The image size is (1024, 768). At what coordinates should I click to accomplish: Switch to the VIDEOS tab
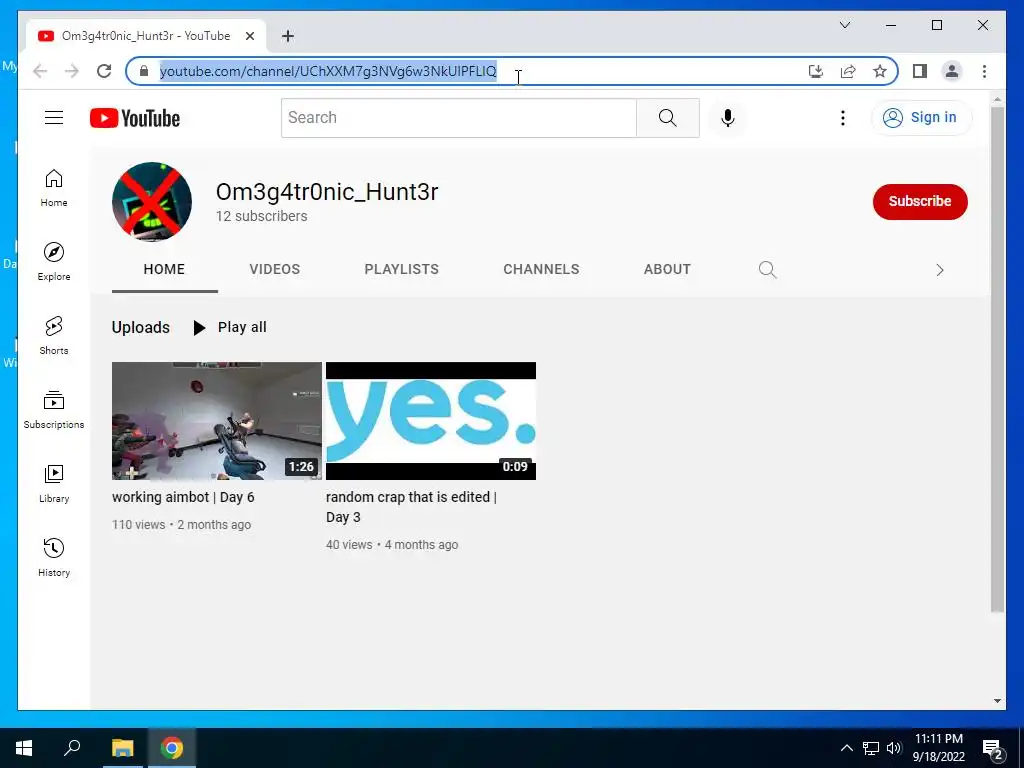point(274,269)
